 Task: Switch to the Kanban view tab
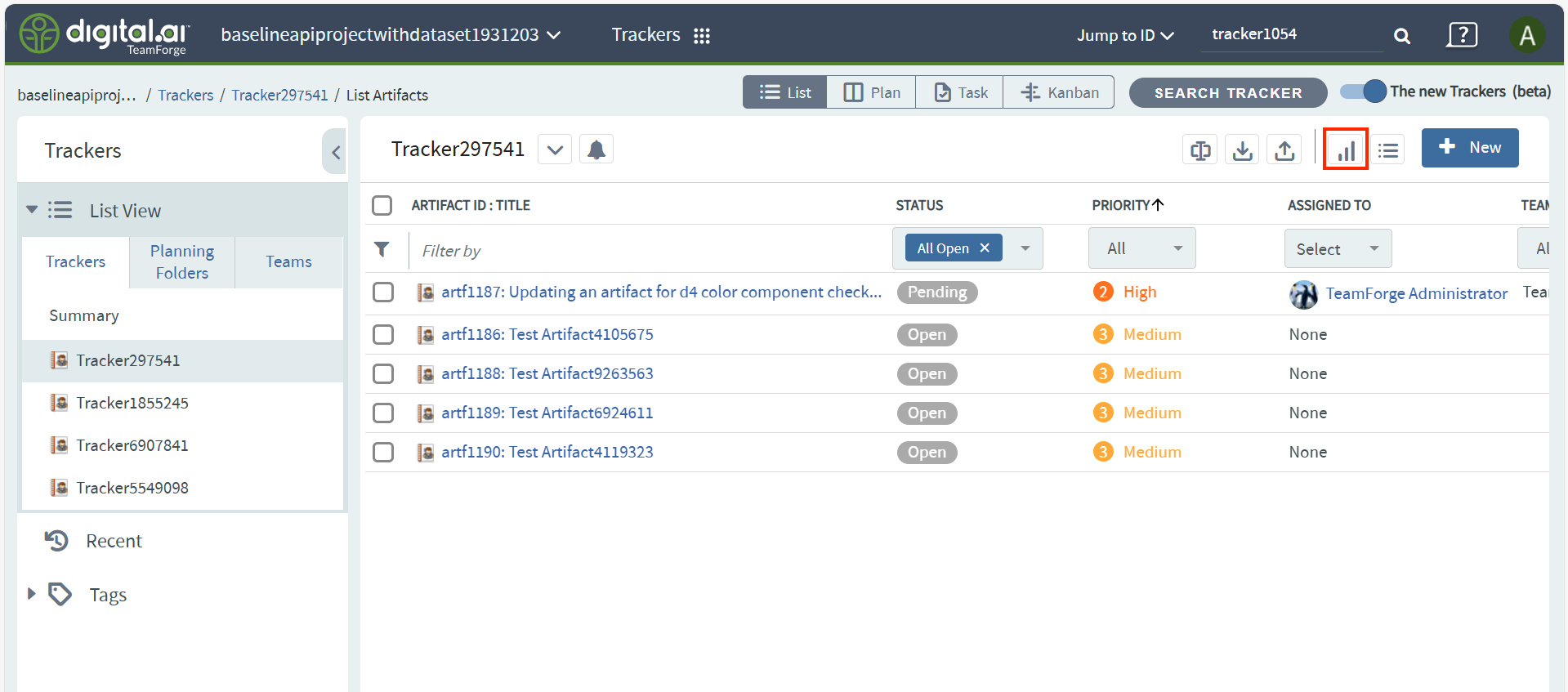tap(1059, 92)
